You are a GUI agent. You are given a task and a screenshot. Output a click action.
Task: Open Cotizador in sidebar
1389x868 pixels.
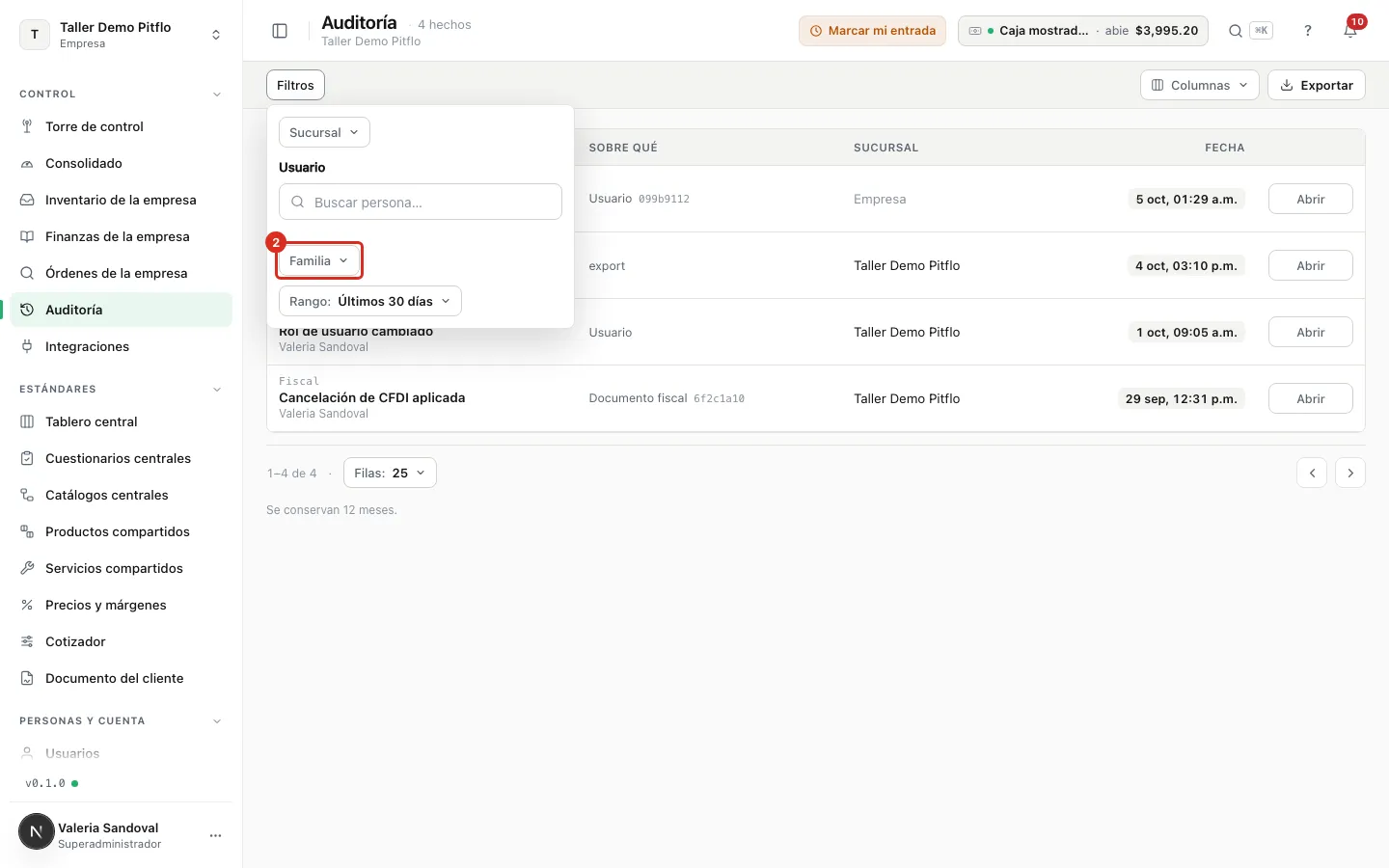122,641
